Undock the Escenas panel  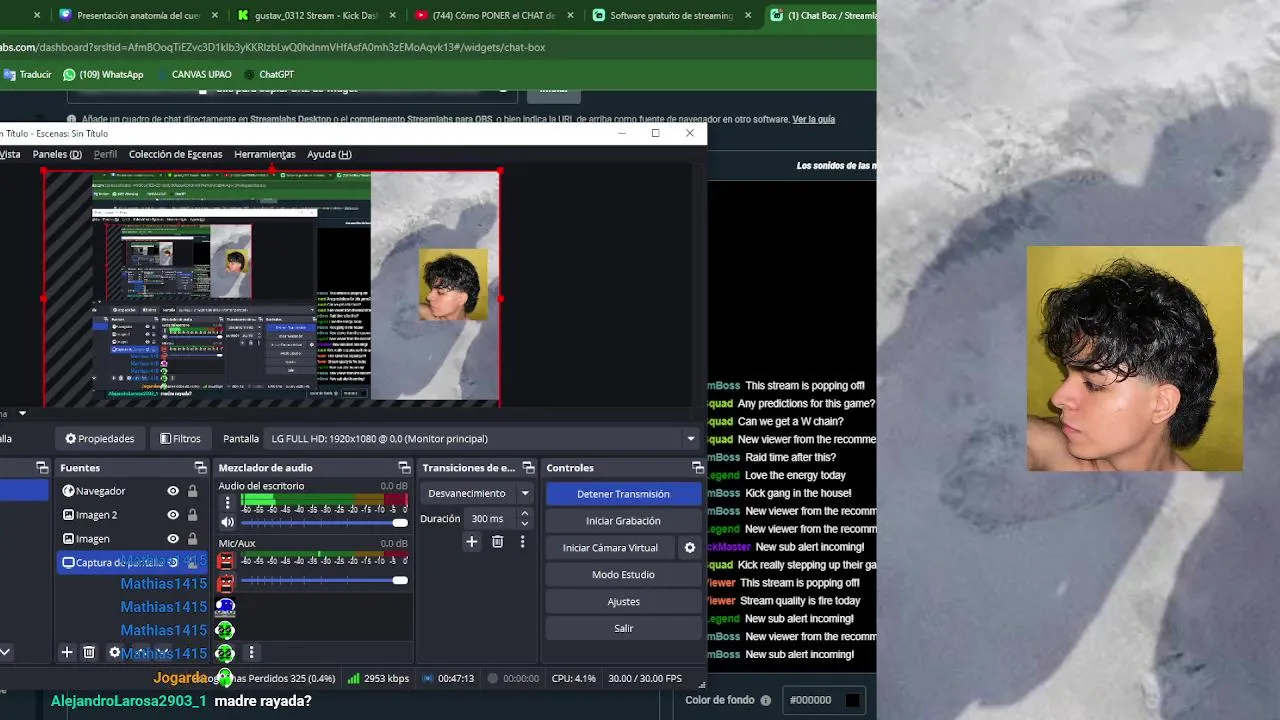coord(42,468)
